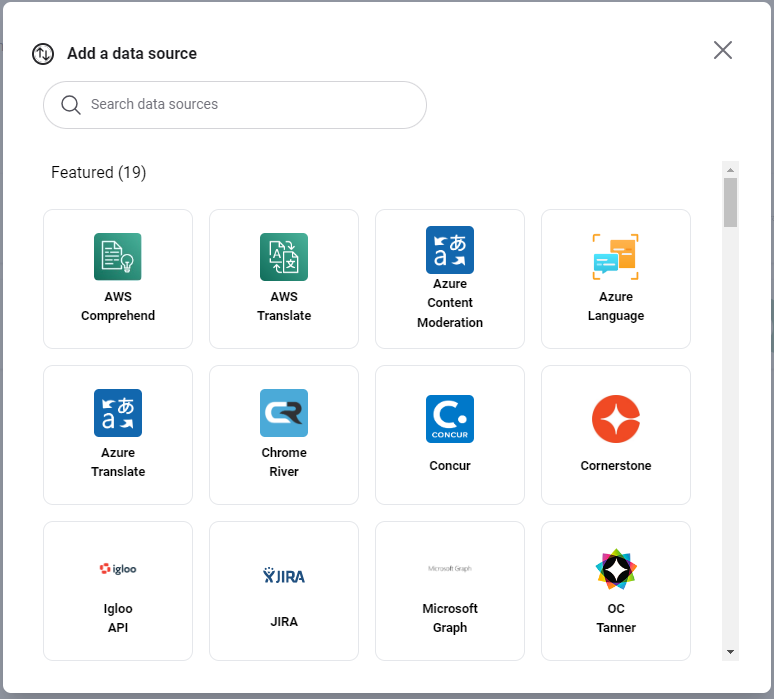
Task: Click the vertical scrollbar thumb
Action: click(730, 202)
